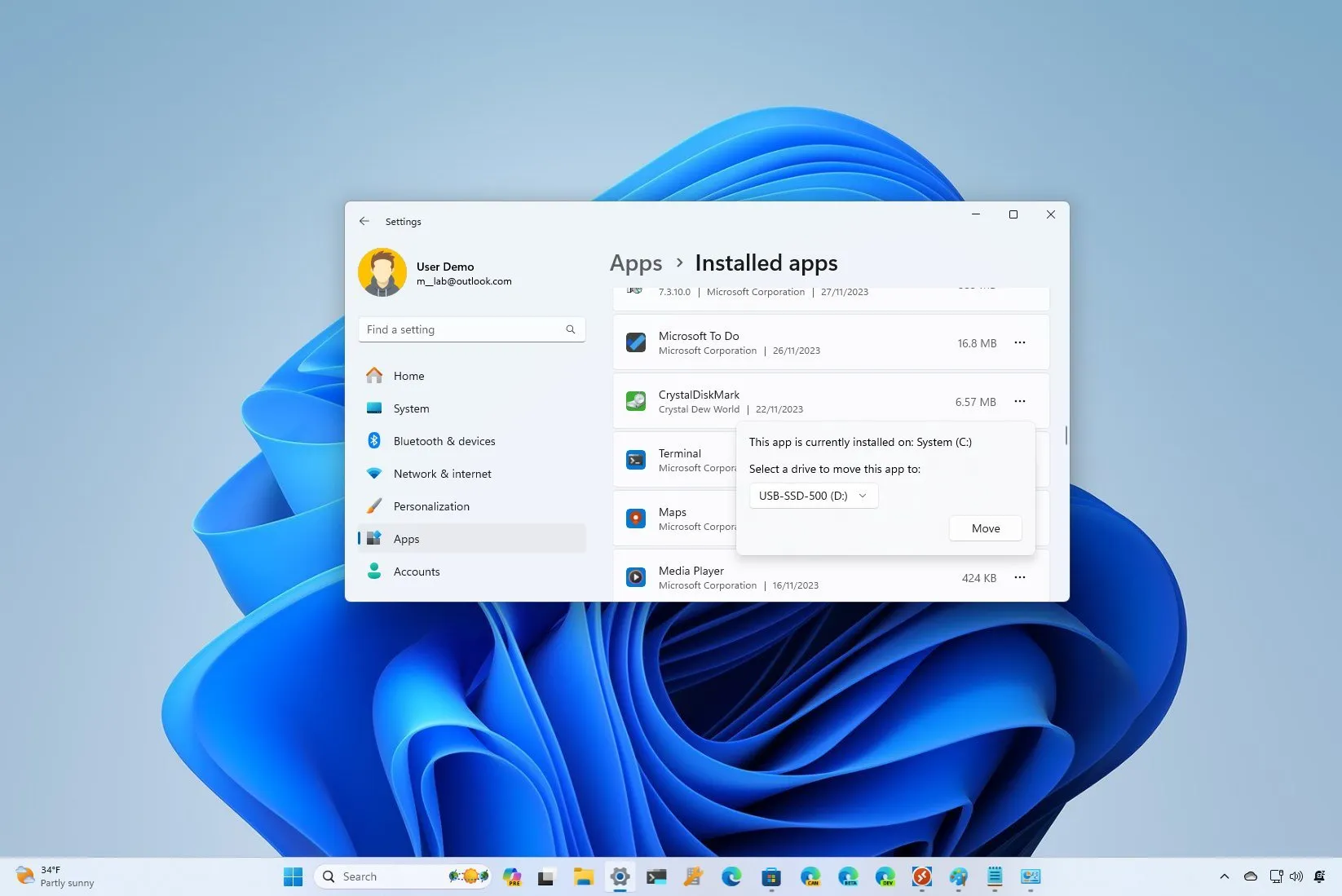Open the Windows Start menu

[x=294, y=876]
